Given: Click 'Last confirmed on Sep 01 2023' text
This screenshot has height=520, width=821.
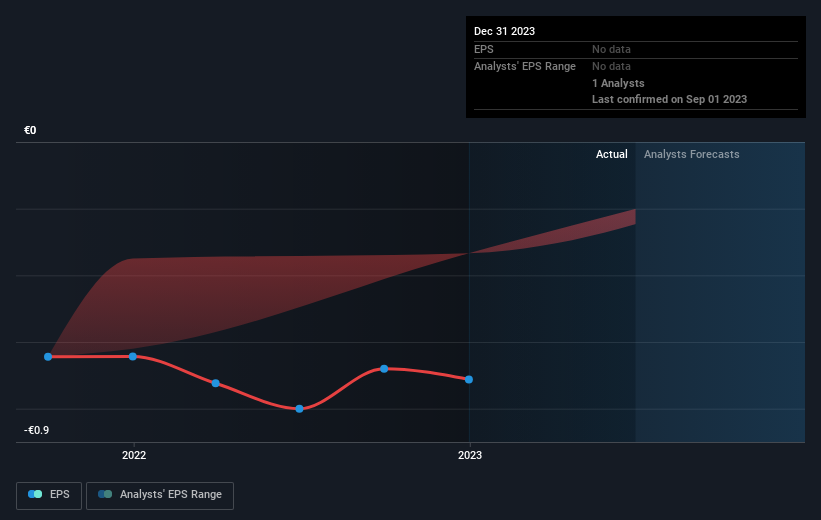Looking at the screenshot, I should pos(669,99).
